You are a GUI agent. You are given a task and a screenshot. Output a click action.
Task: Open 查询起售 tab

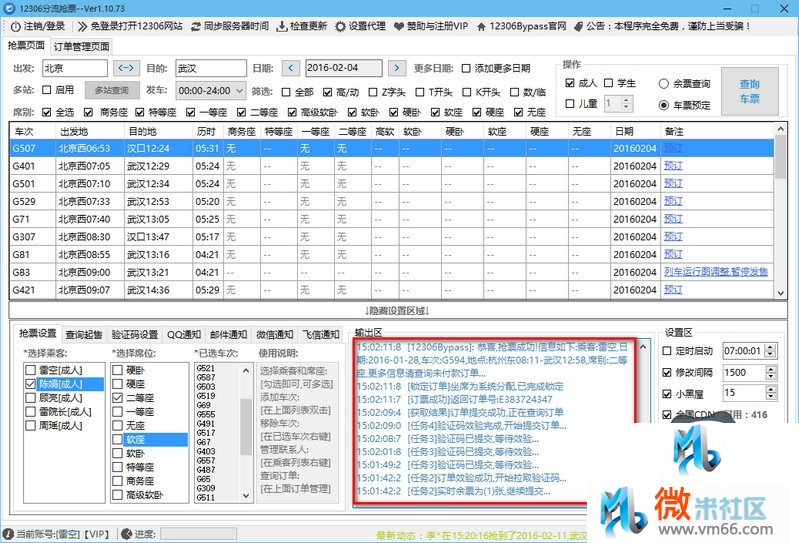tap(84, 334)
